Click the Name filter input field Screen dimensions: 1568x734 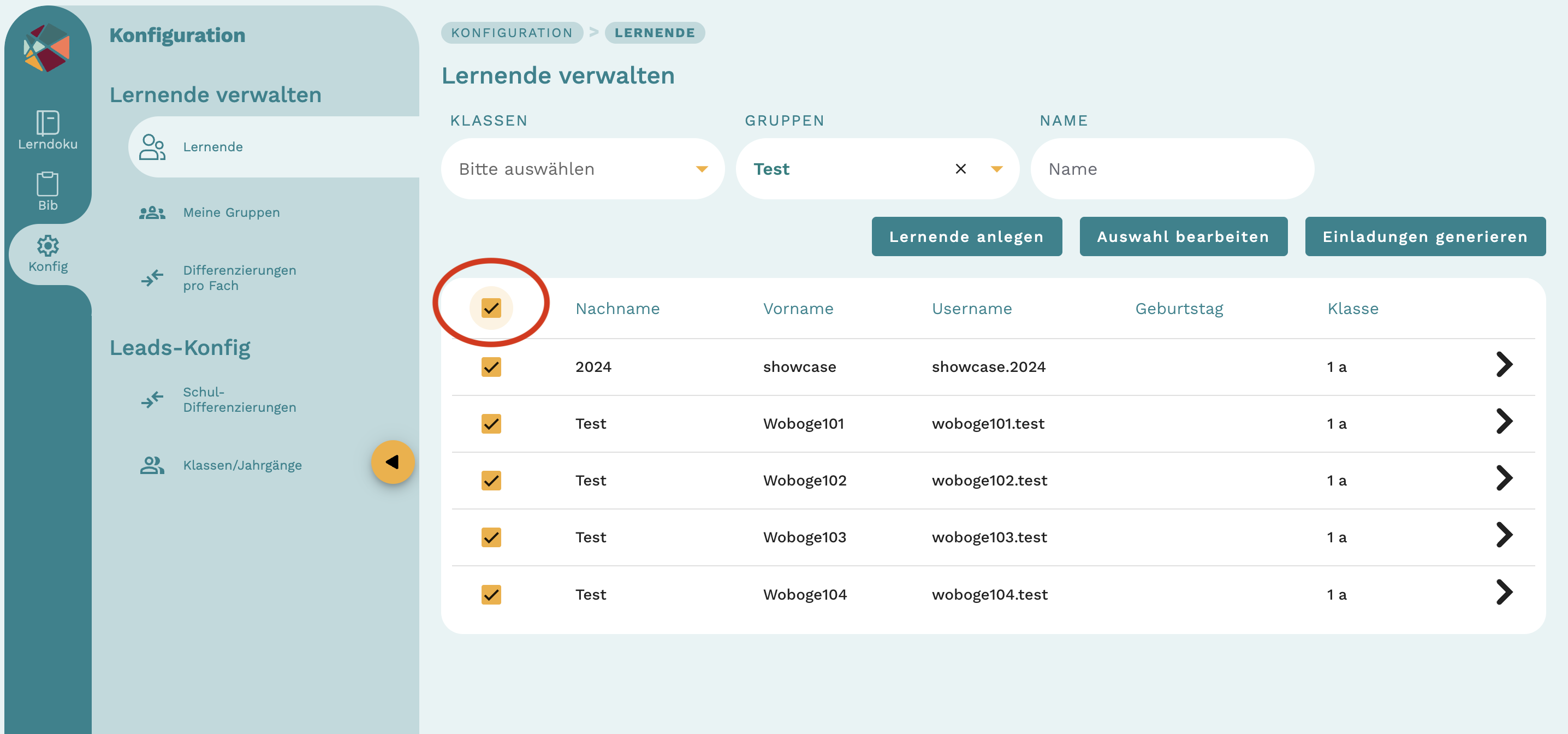[1172, 169]
